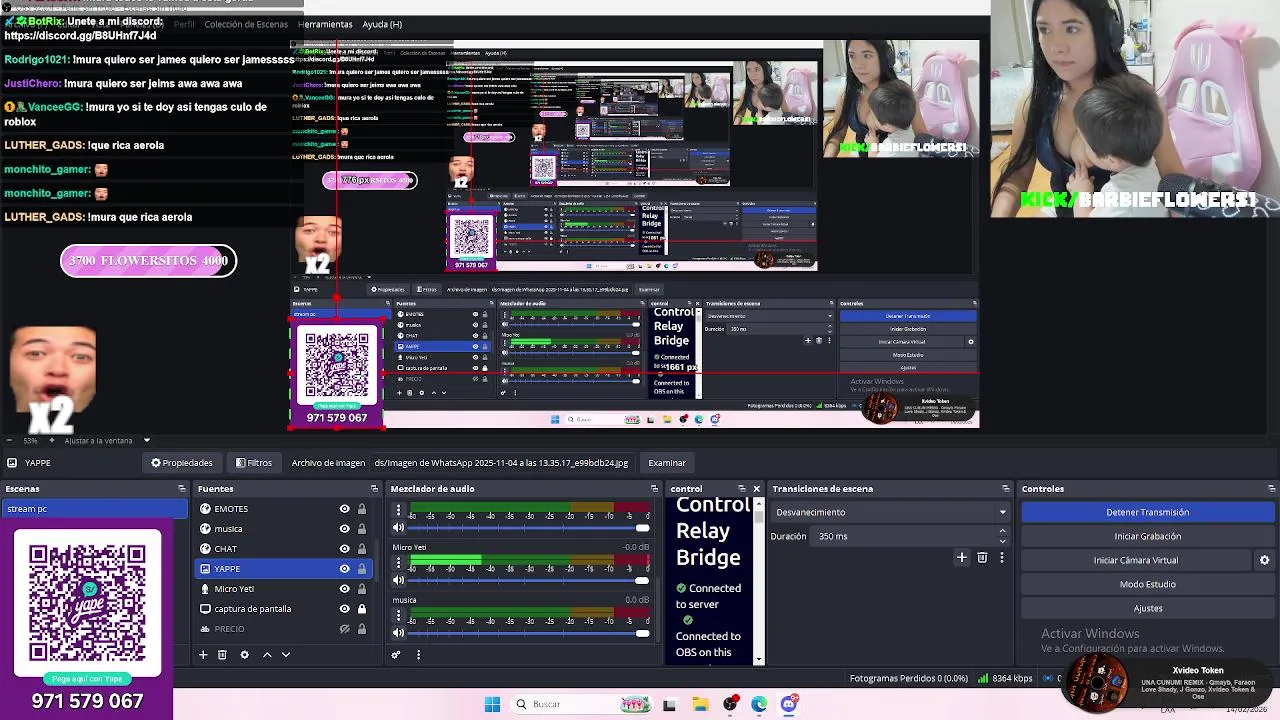Image resolution: width=1280 pixels, height=720 pixels.
Task: Open File Explorer from the taskbar
Action: pyautogui.click(x=700, y=704)
